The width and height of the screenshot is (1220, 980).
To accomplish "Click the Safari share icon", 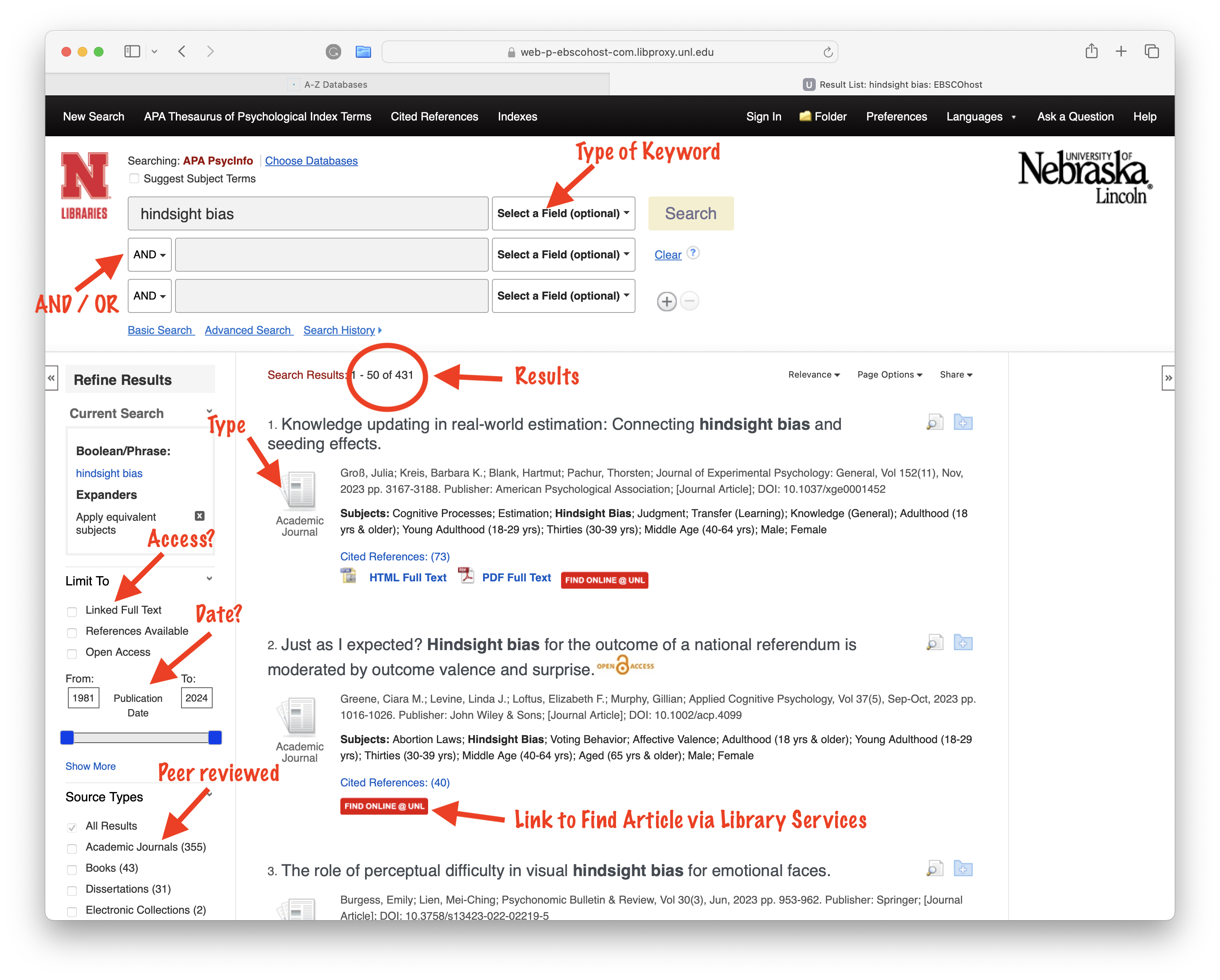I will tap(1091, 51).
